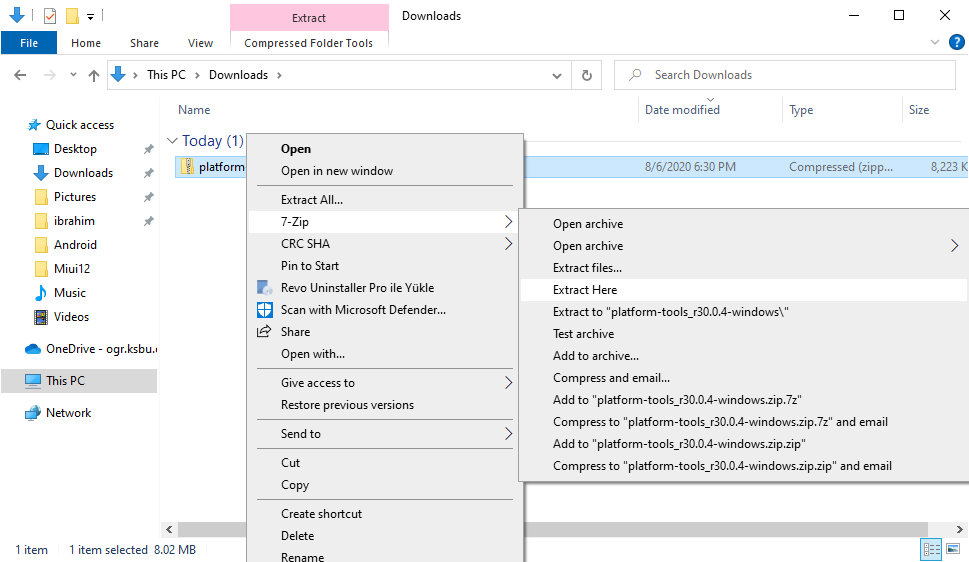Go back using the Back arrow
The width and height of the screenshot is (969, 562).
click(x=20, y=75)
